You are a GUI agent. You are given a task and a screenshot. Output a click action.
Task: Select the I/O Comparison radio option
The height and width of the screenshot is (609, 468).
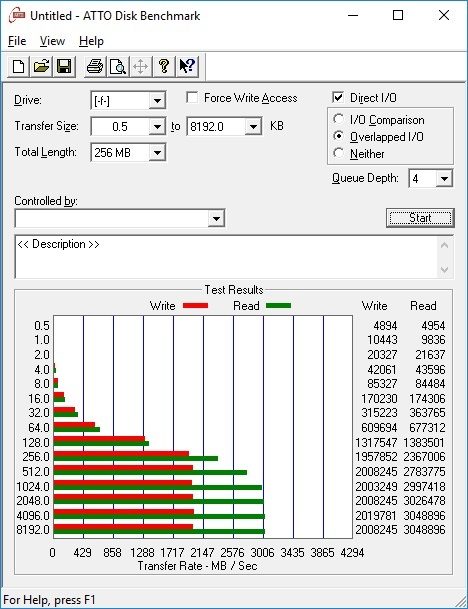338,120
